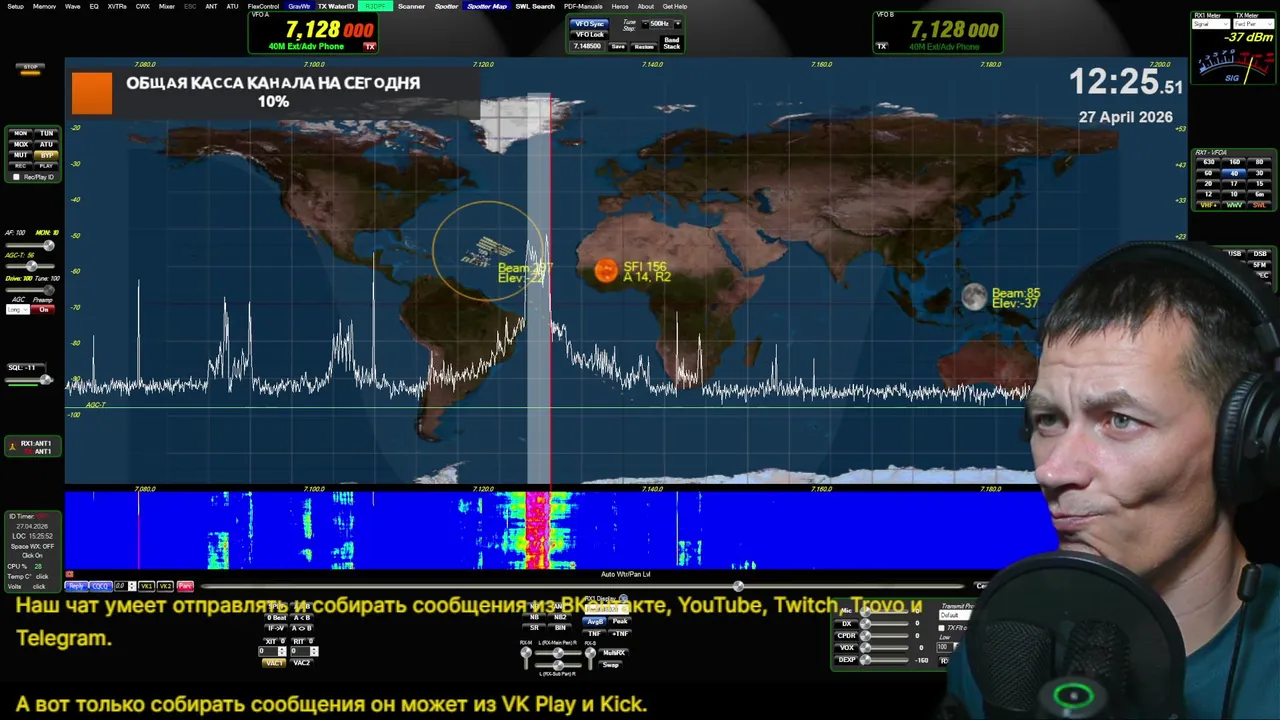Open the AGC Long dropdown
This screenshot has height=720, width=1280.
coord(17,310)
